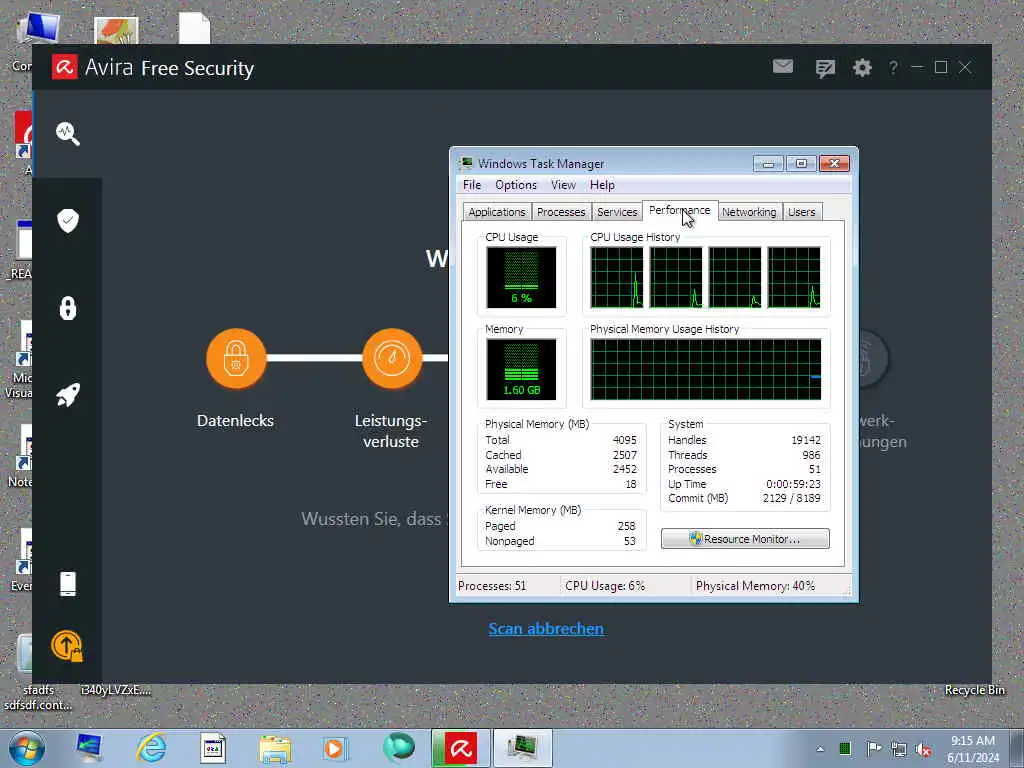Click the Handles 19142 value
Viewport: 1024px width, 768px height.
click(806, 440)
